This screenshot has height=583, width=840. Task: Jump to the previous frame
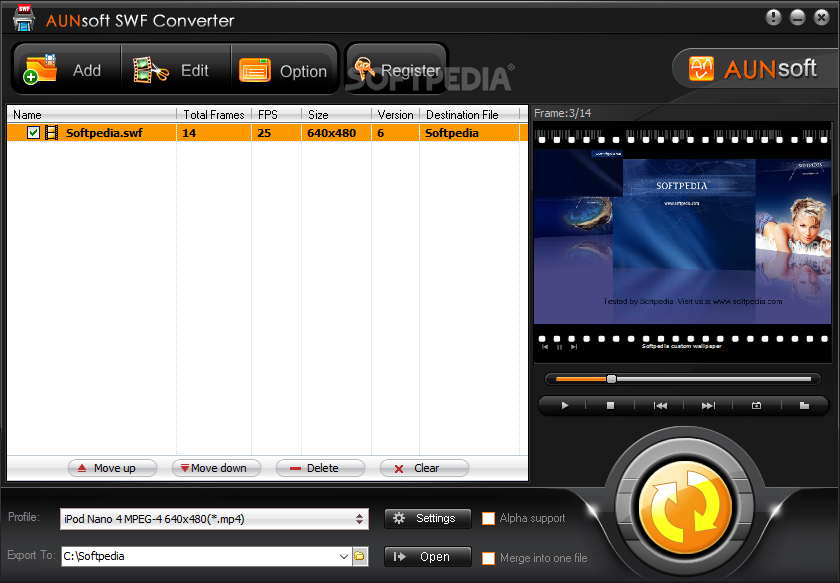[x=660, y=406]
